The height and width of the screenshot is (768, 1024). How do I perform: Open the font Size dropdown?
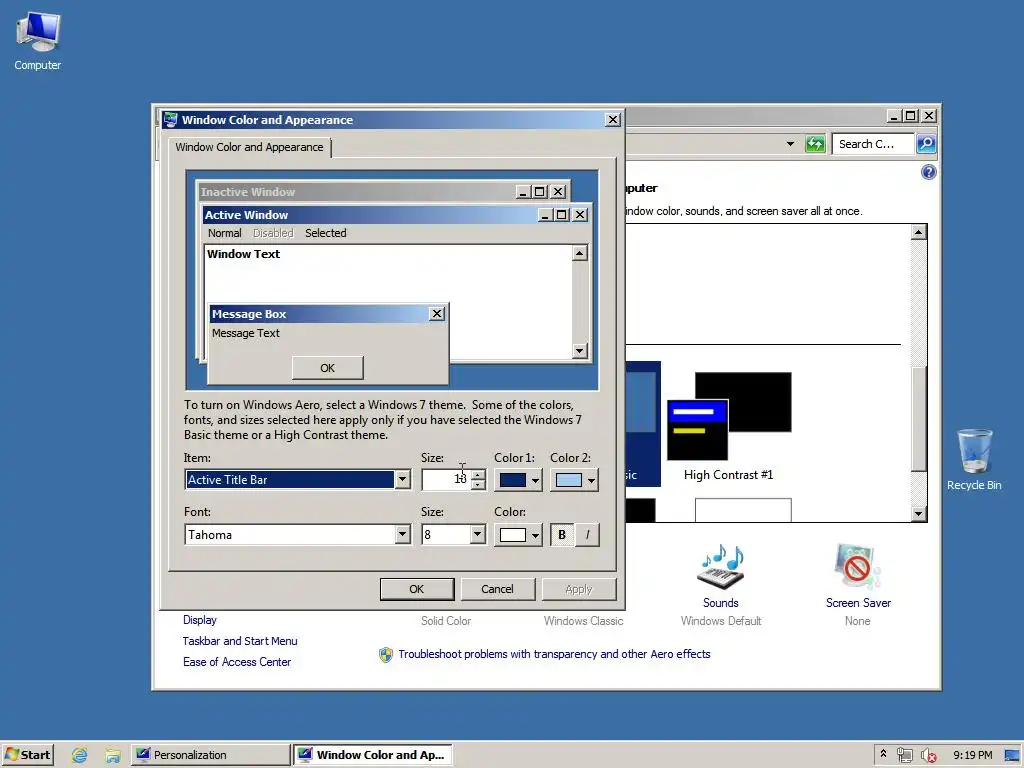pyautogui.click(x=477, y=534)
